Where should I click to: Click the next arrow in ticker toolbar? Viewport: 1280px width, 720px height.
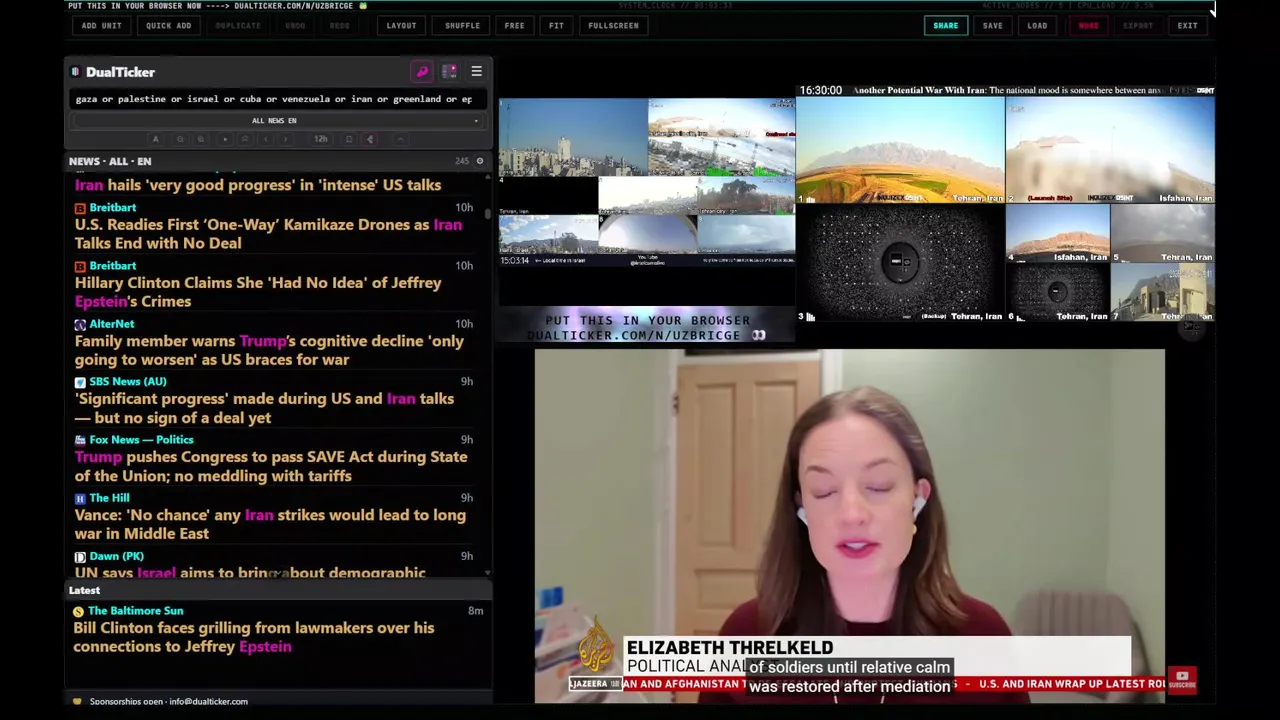[x=285, y=139]
